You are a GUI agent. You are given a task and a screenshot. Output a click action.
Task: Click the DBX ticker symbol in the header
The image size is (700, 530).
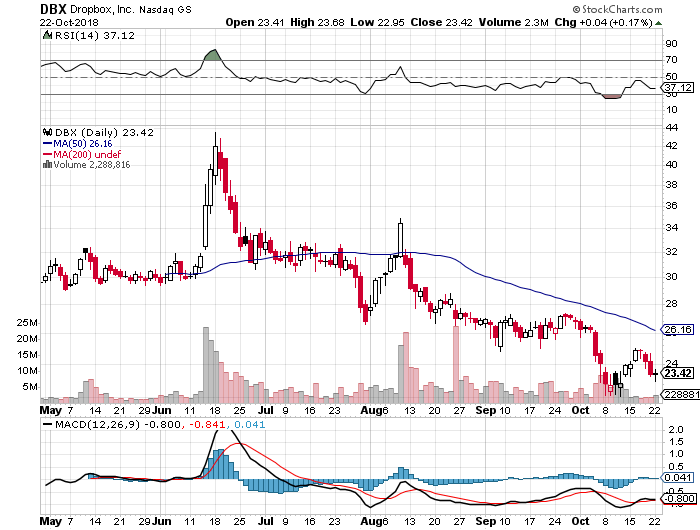click(x=53, y=9)
